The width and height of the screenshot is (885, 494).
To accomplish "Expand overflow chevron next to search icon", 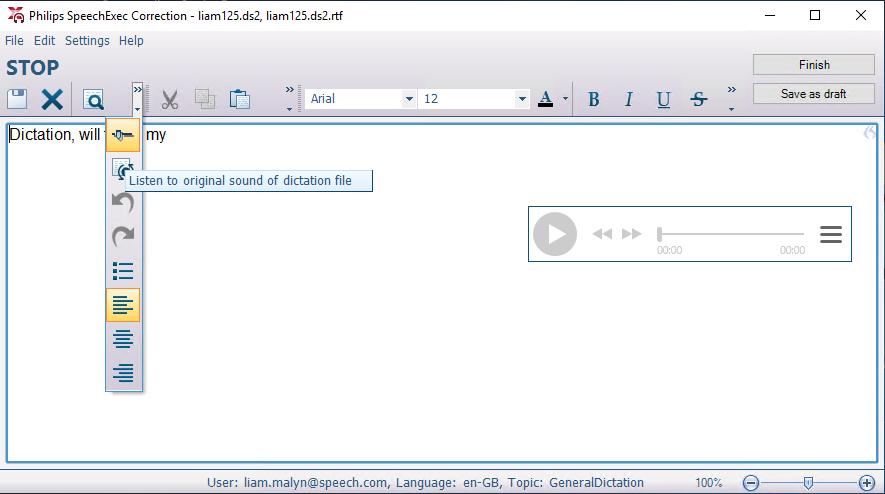I will 137,98.
